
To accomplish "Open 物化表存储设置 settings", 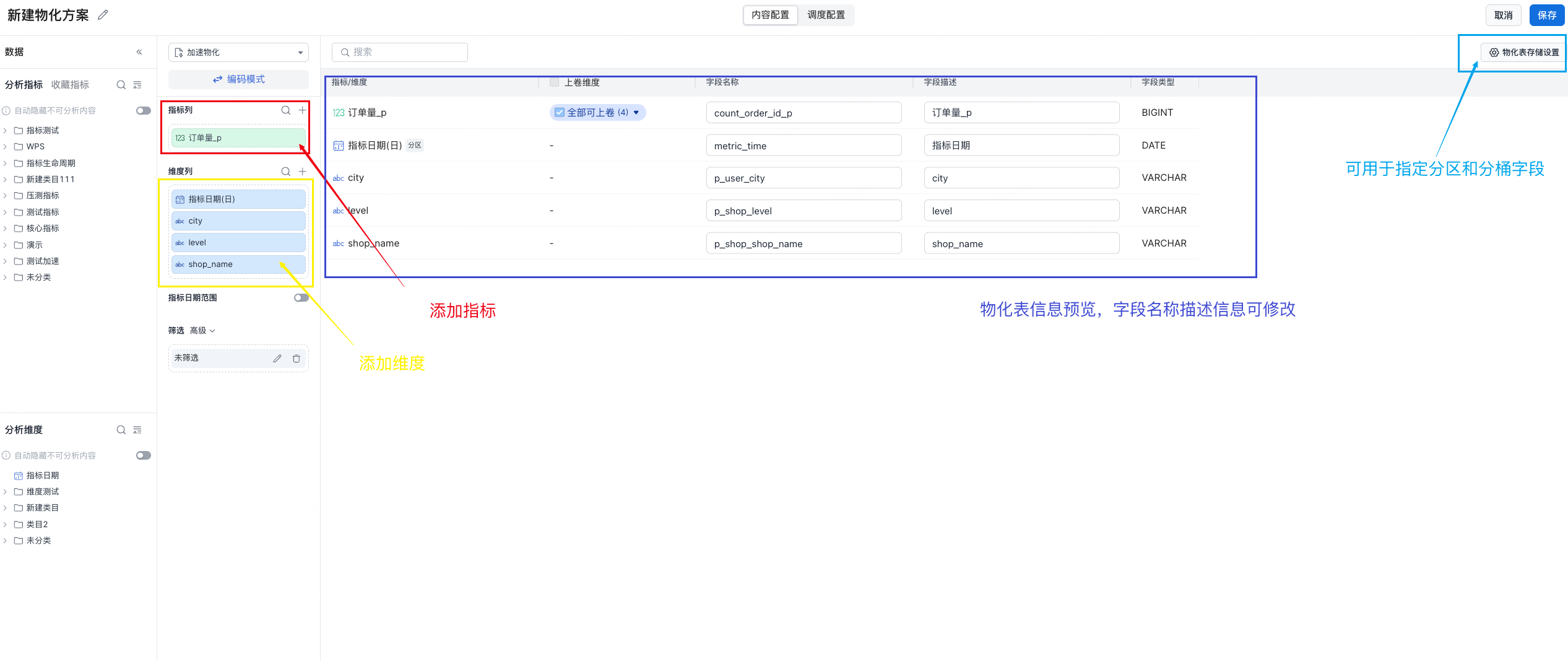I will tap(1523, 53).
